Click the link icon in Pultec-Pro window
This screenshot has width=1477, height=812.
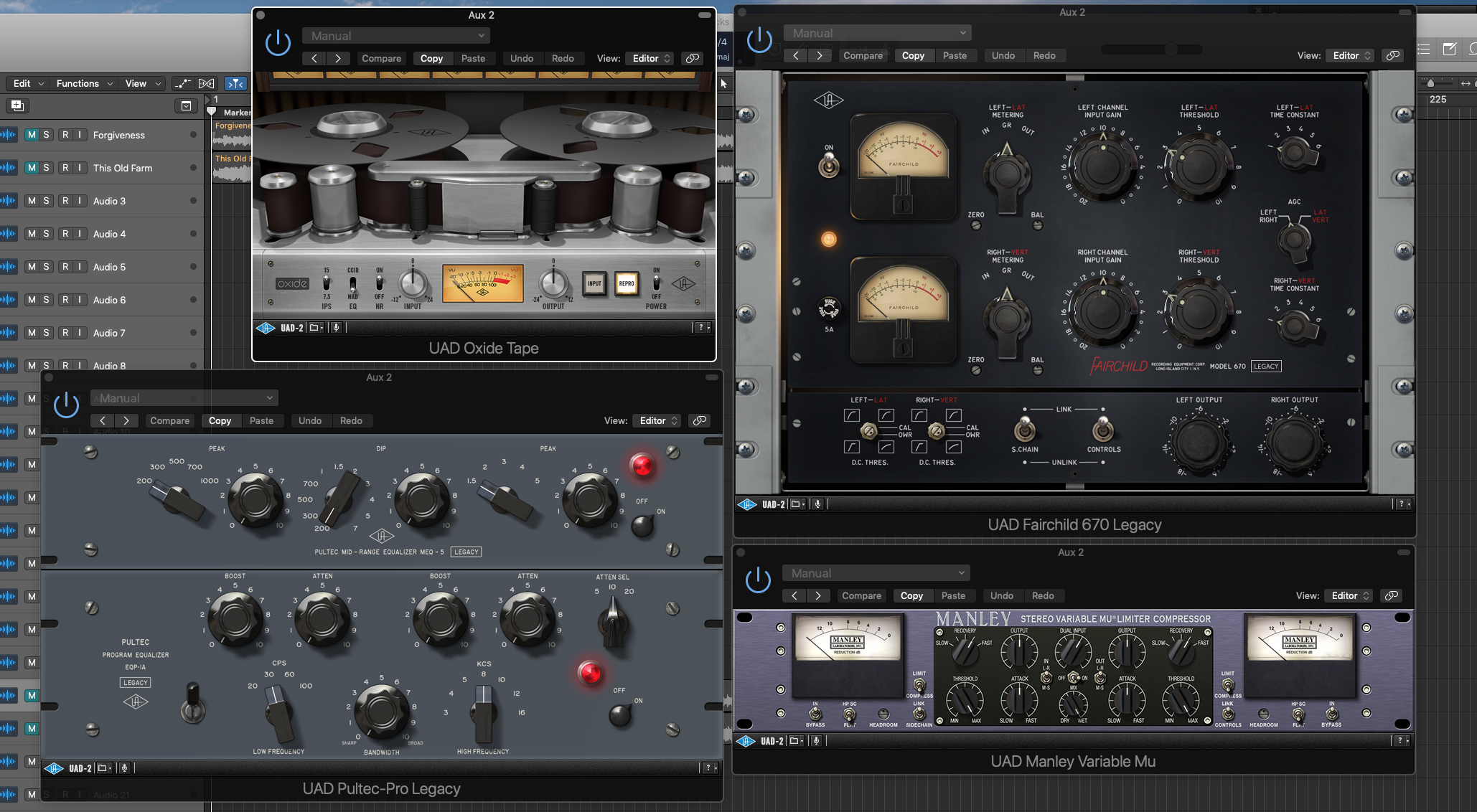click(699, 420)
